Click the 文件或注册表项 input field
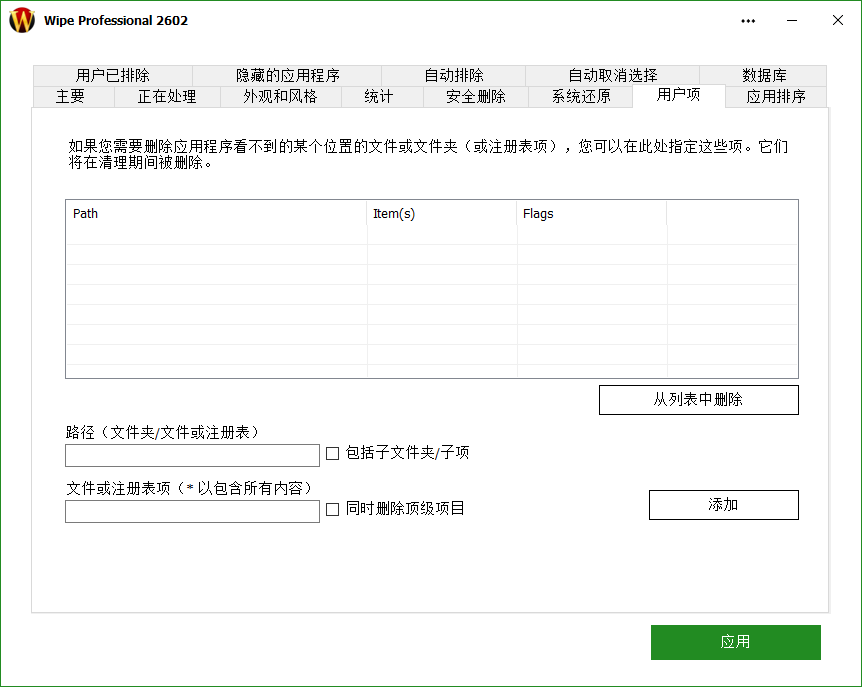Image resolution: width=862 pixels, height=687 pixels. [x=191, y=510]
